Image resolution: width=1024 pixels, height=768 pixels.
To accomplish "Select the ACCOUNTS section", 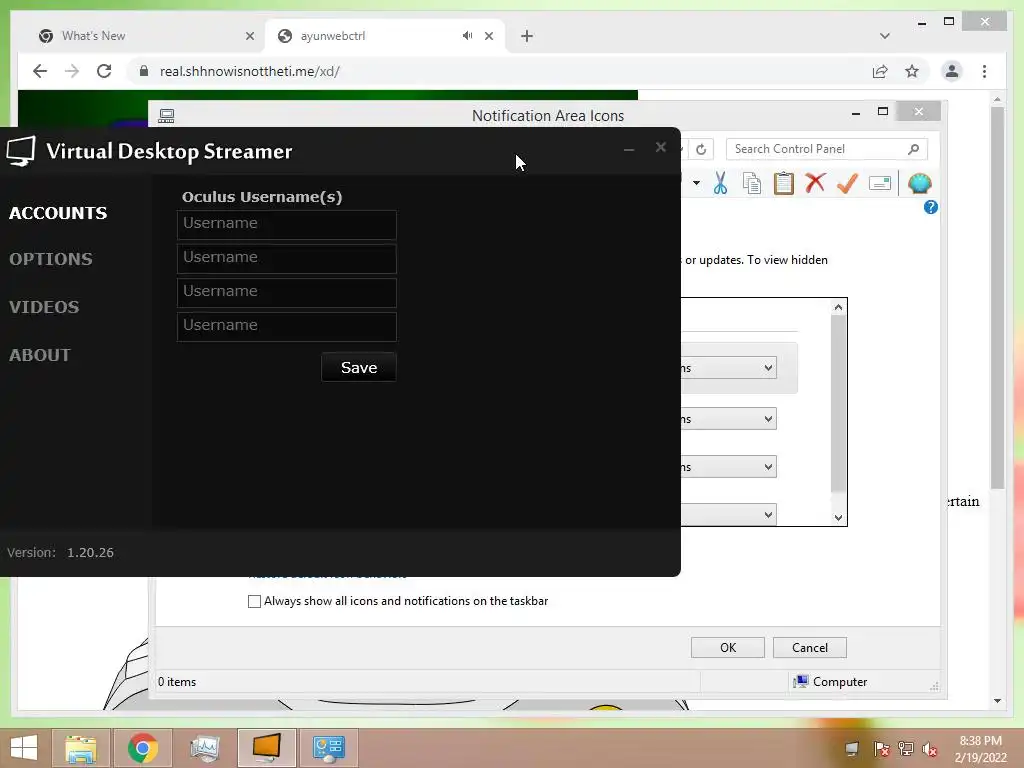I will pyautogui.click(x=58, y=213).
